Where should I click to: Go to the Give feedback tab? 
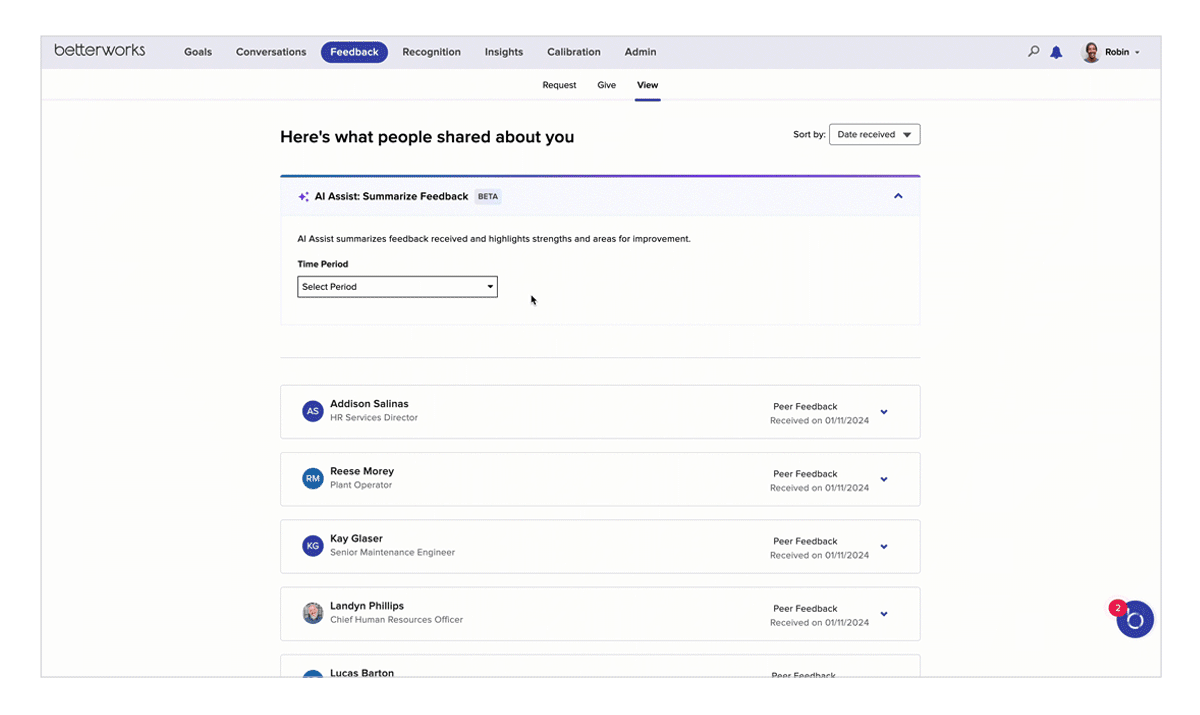[606, 85]
